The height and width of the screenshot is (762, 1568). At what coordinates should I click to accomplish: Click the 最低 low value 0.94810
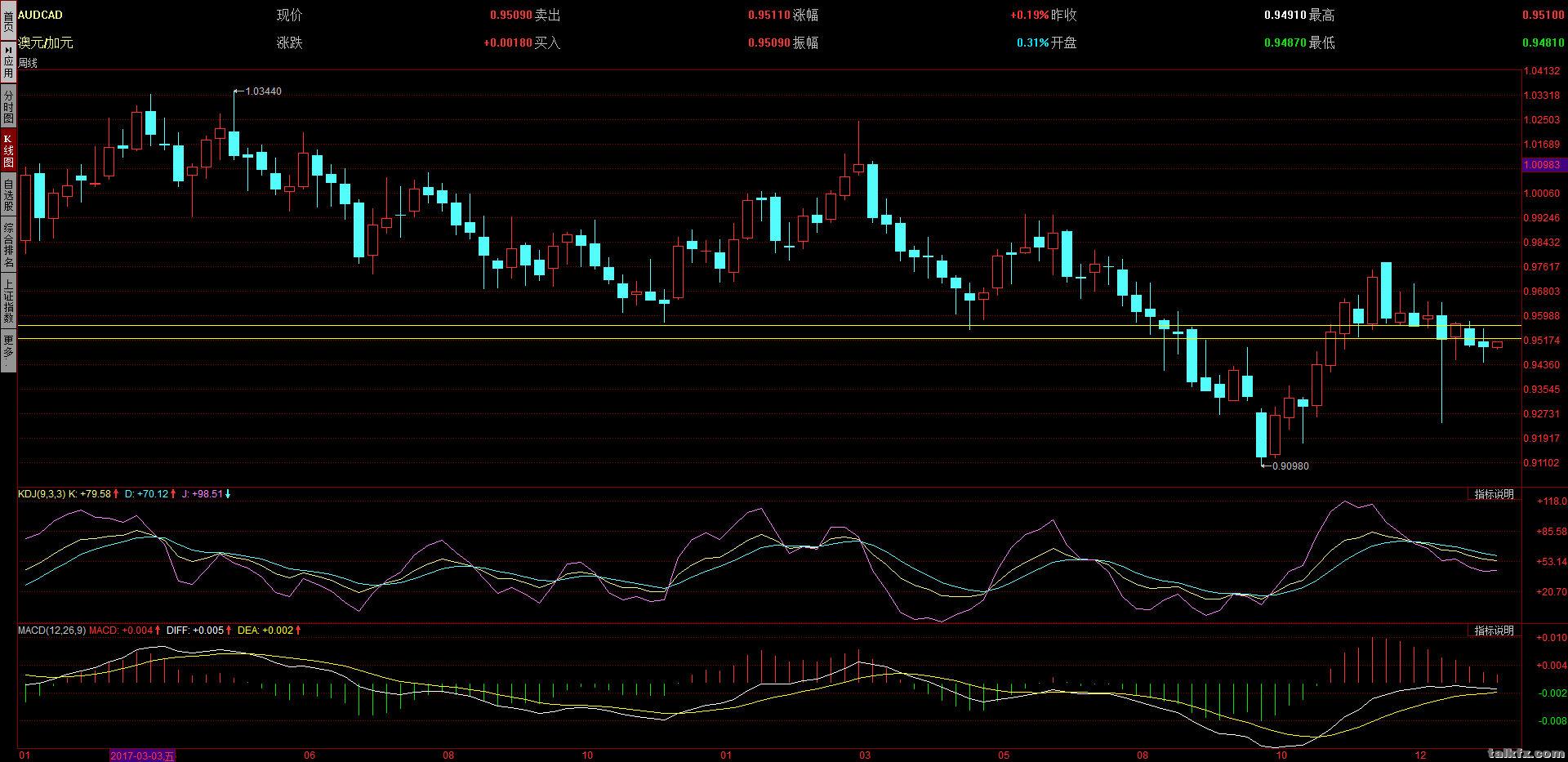1543,42
